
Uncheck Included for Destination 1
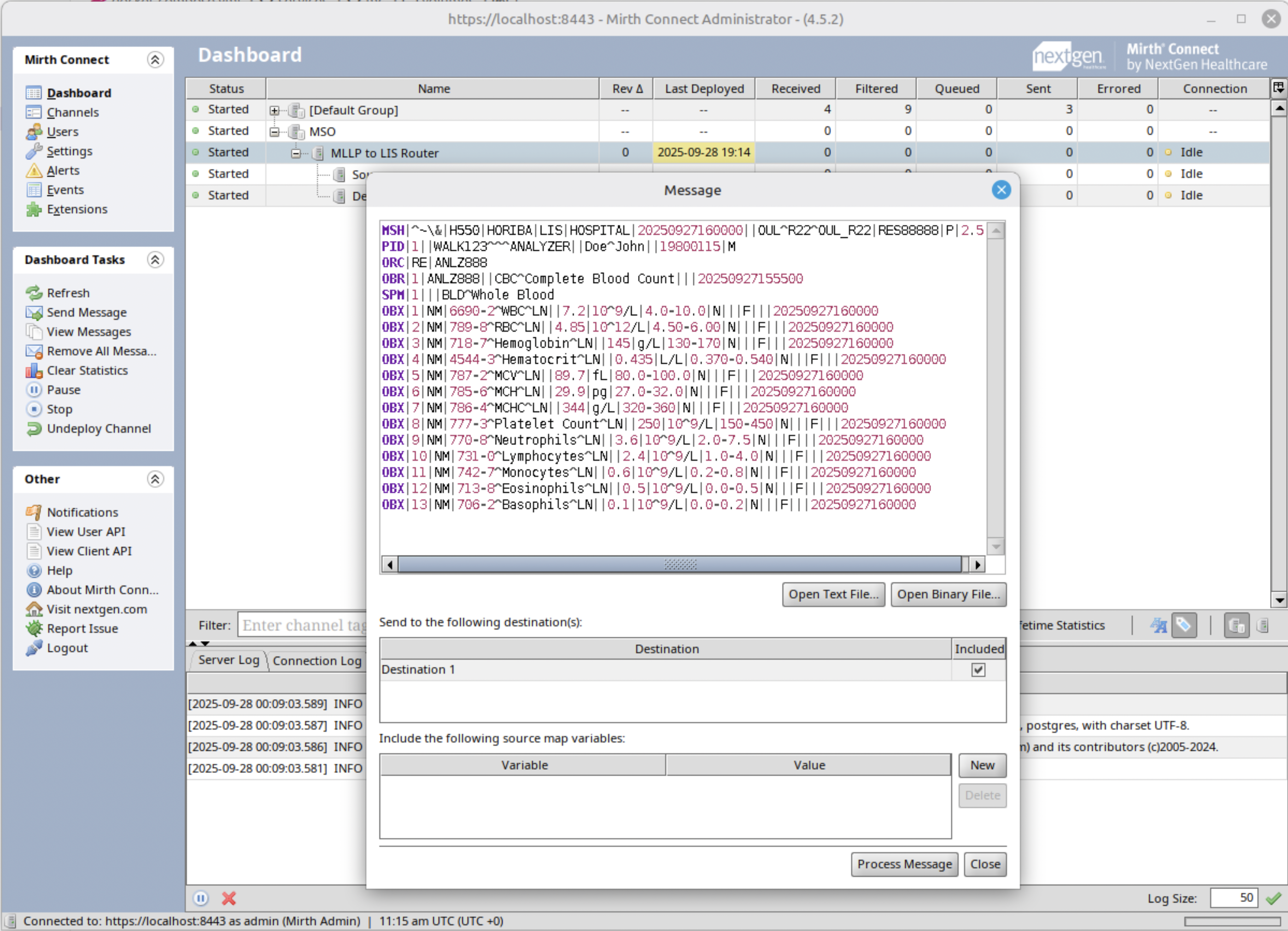coord(978,670)
